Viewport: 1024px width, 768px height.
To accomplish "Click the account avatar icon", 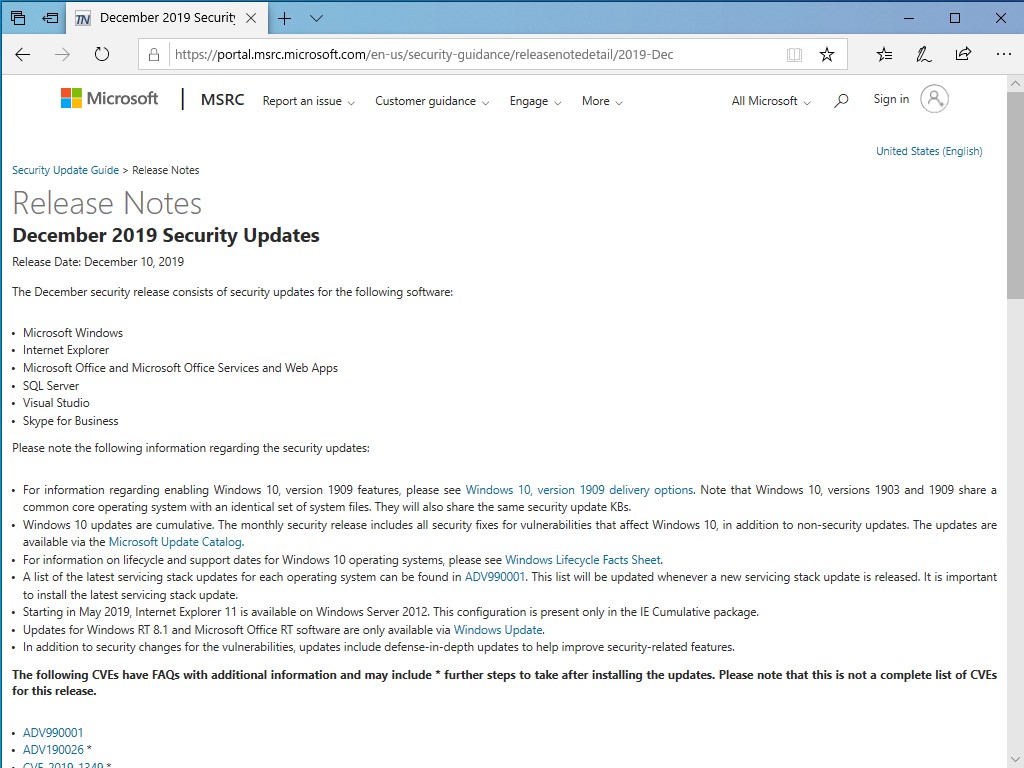I will (935, 99).
